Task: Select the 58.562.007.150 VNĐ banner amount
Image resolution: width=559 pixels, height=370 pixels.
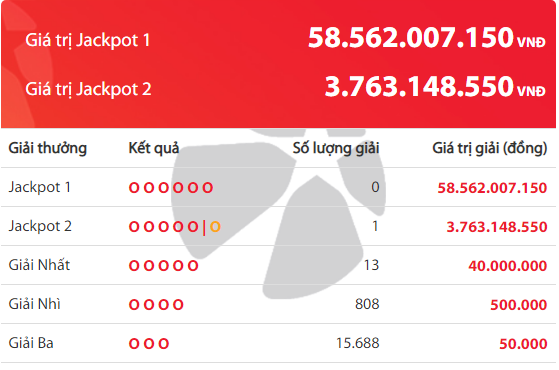Action: [x=426, y=38]
